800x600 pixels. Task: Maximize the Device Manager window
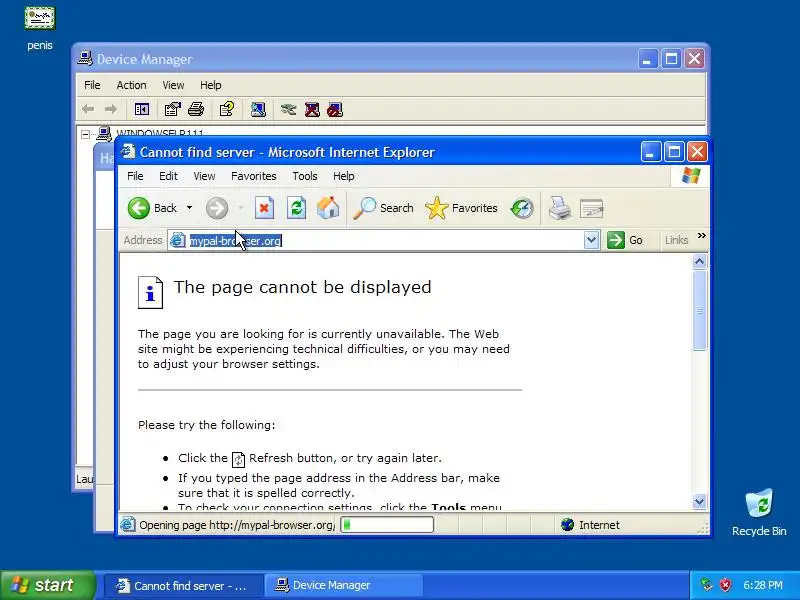(671, 59)
